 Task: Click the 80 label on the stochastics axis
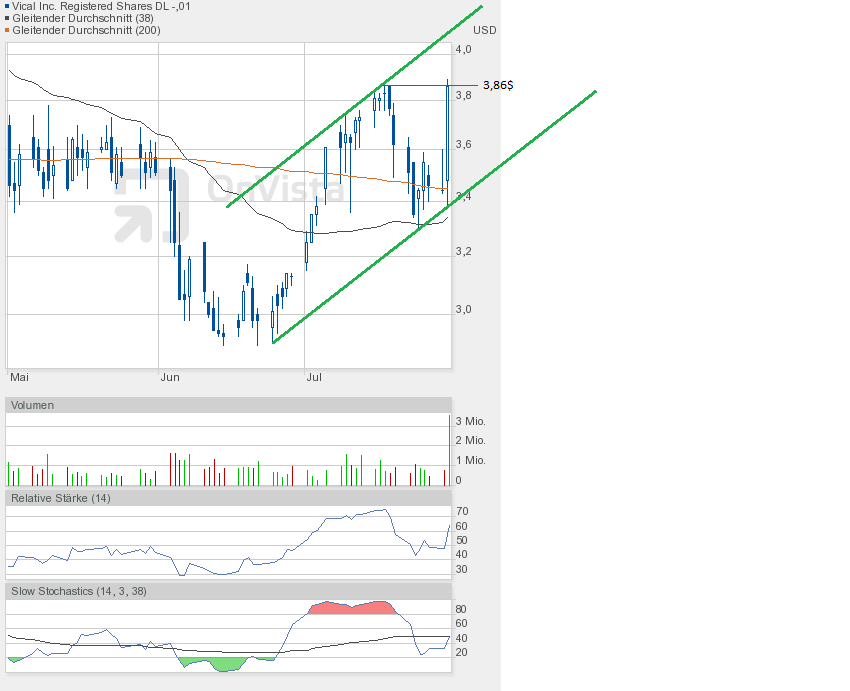tap(461, 609)
